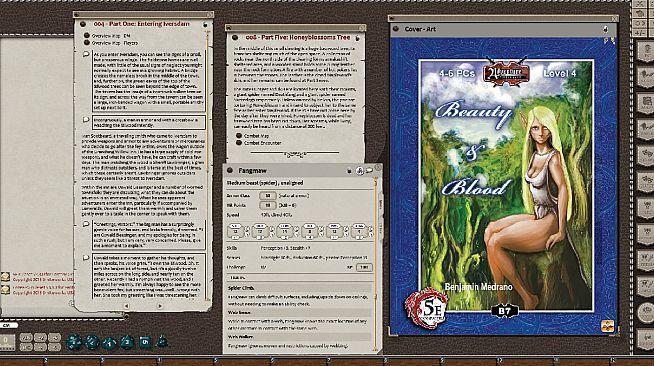The height and width of the screenshot is (366, 654).
Task: Click '008 - Part Five: Honeyblossoms Tree' title
Action: coord(298,38)
